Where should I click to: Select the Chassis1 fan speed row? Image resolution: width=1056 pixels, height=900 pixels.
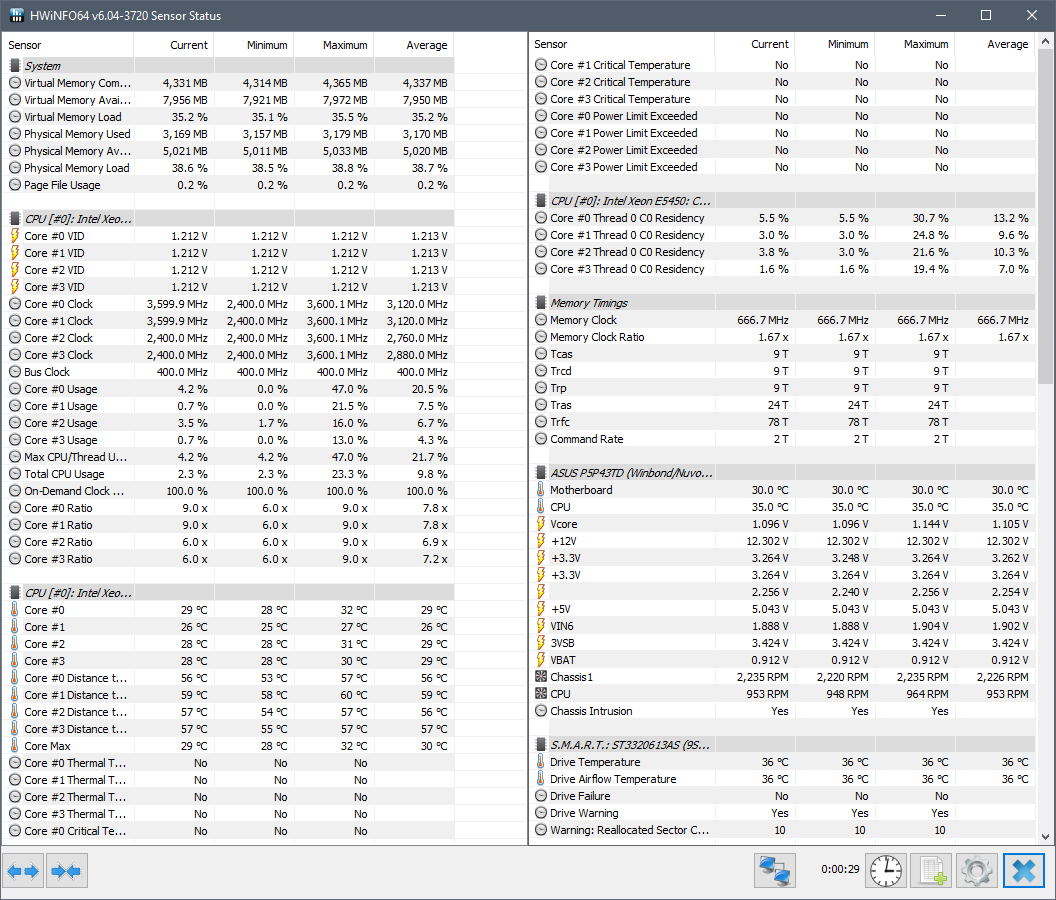571,677
